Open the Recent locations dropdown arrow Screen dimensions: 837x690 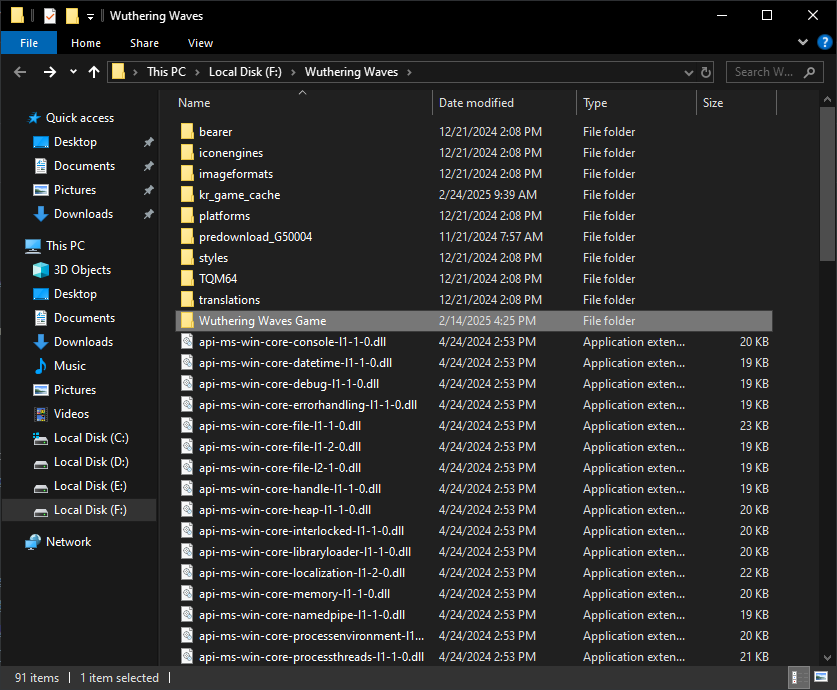tap(73, 72)
